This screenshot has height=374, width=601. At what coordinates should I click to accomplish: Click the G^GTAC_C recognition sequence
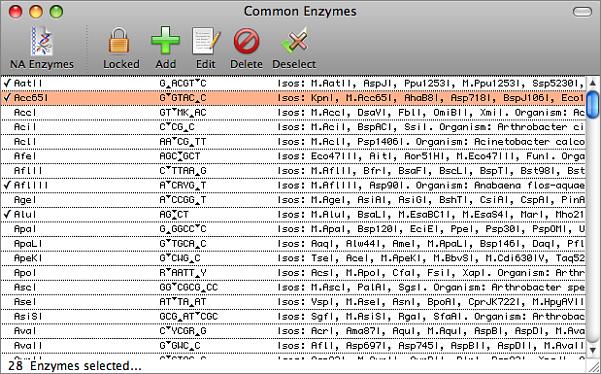pos(183,98)
